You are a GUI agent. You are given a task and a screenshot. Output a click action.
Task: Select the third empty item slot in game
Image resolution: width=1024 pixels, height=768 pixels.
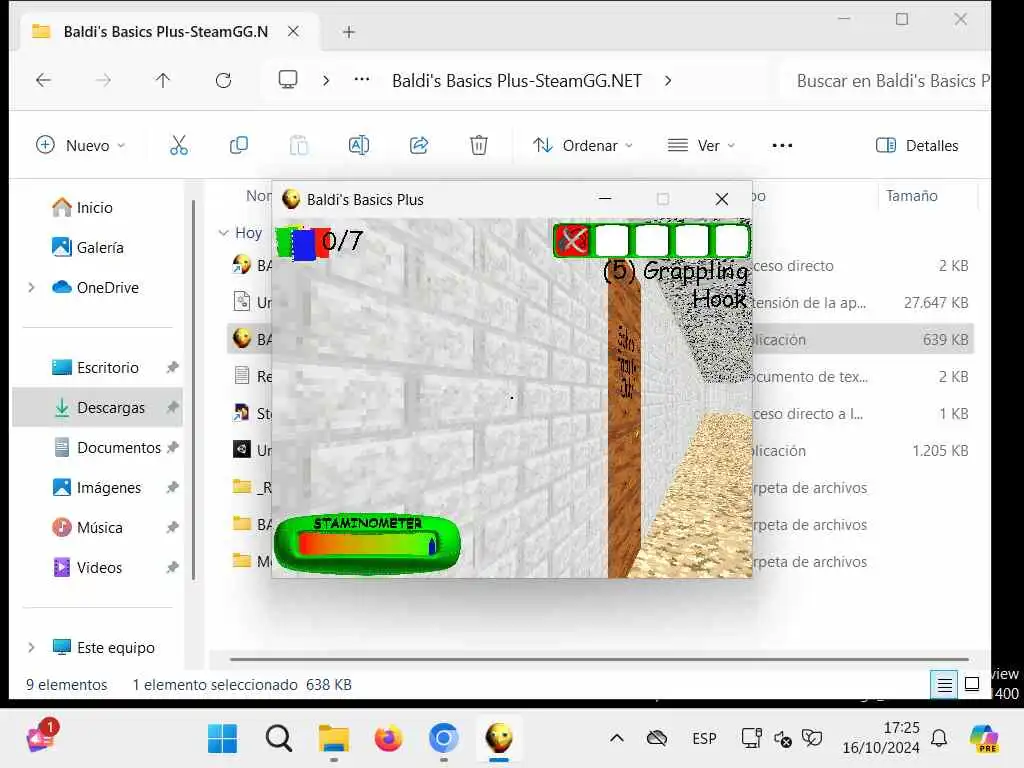pyautogui.click(x=652, y=240)
